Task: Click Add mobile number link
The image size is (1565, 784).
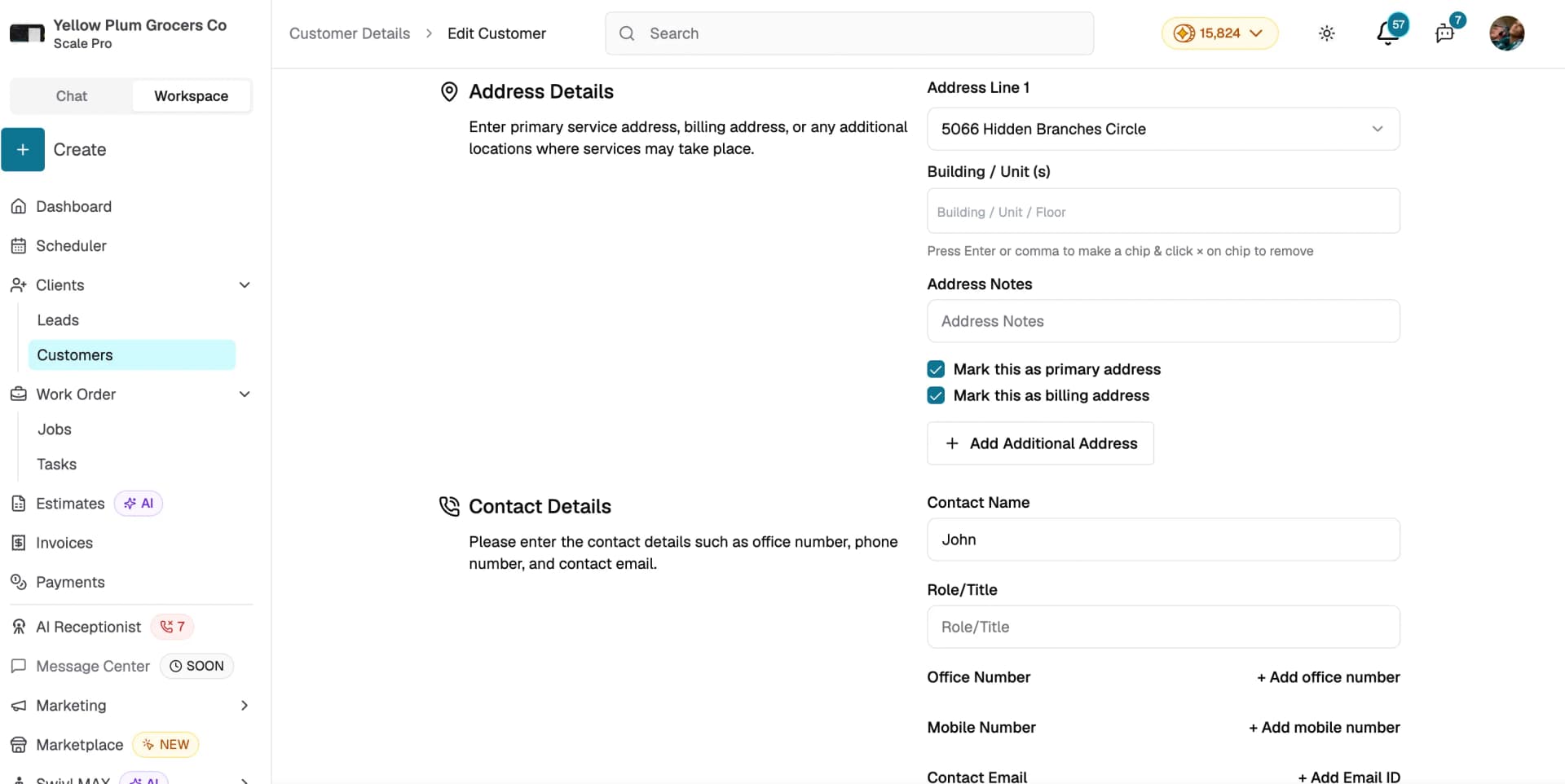Action: [x=1324, y=727]
